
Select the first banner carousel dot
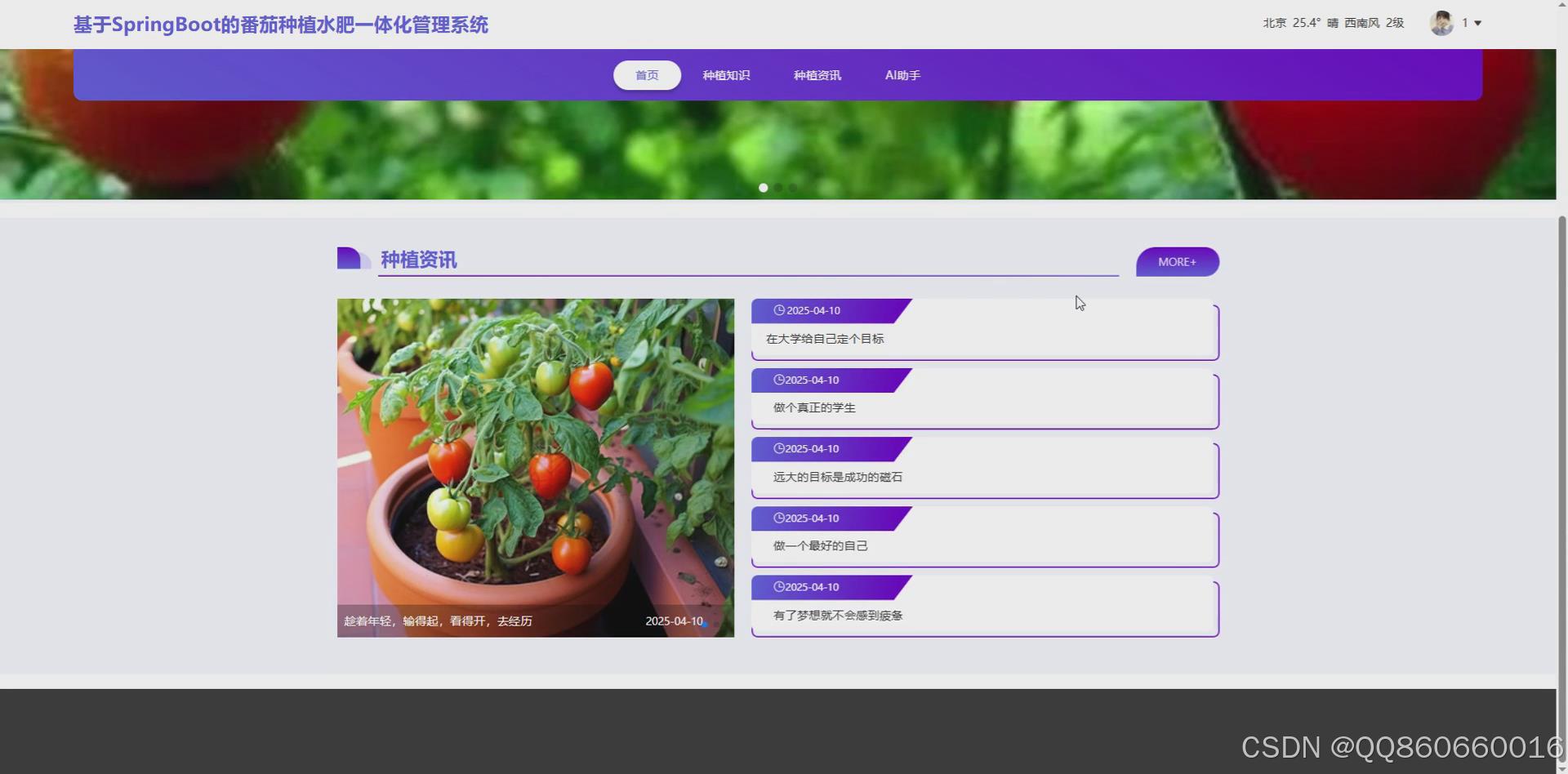763,188
